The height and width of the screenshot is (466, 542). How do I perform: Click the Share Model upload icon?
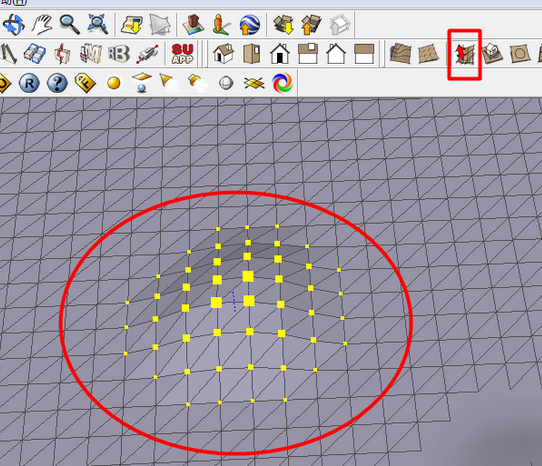tap(311, 25)
